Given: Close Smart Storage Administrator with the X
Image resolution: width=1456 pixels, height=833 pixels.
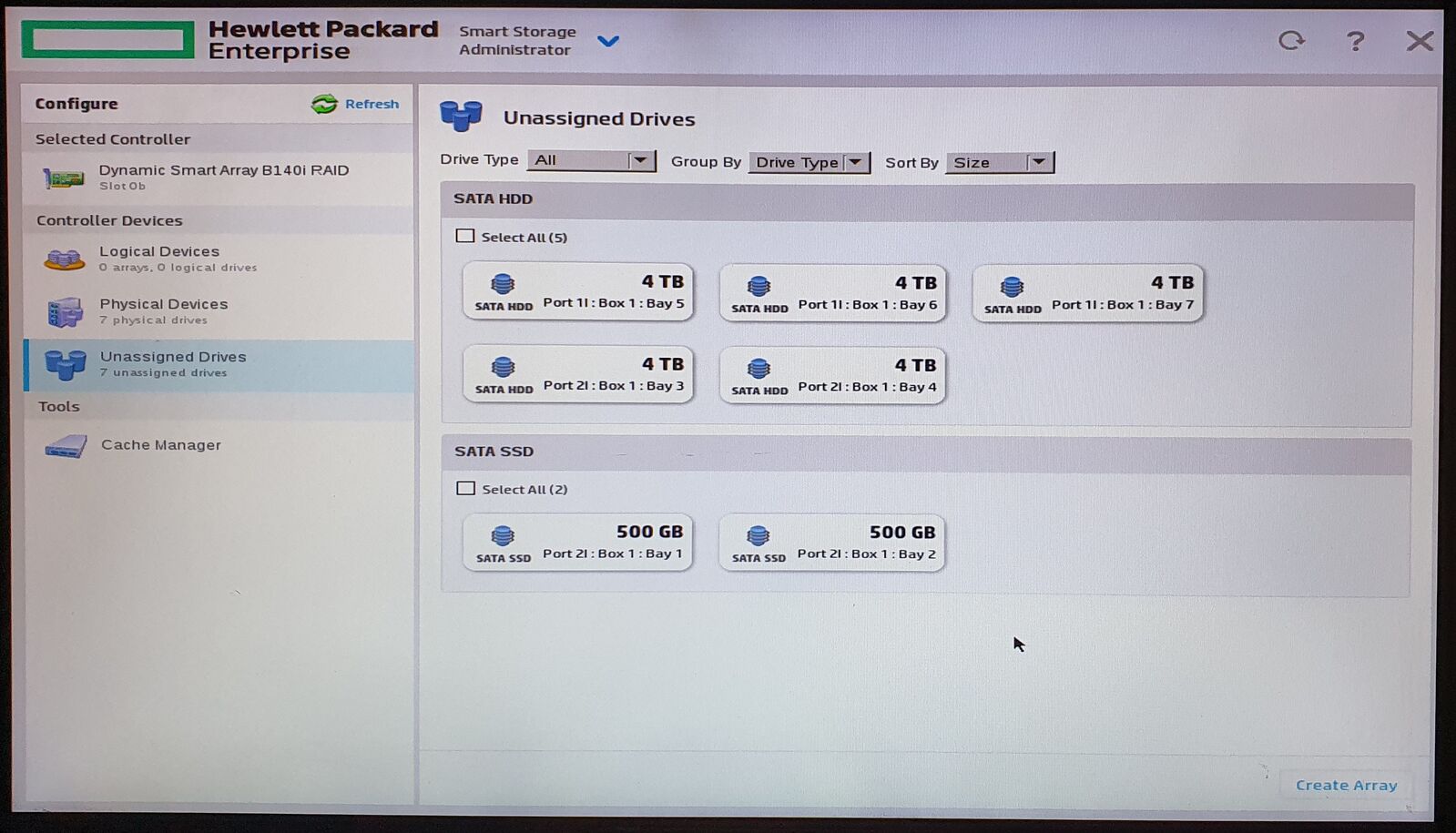Looking at the screenshot, I should (x=1420, y=41).
